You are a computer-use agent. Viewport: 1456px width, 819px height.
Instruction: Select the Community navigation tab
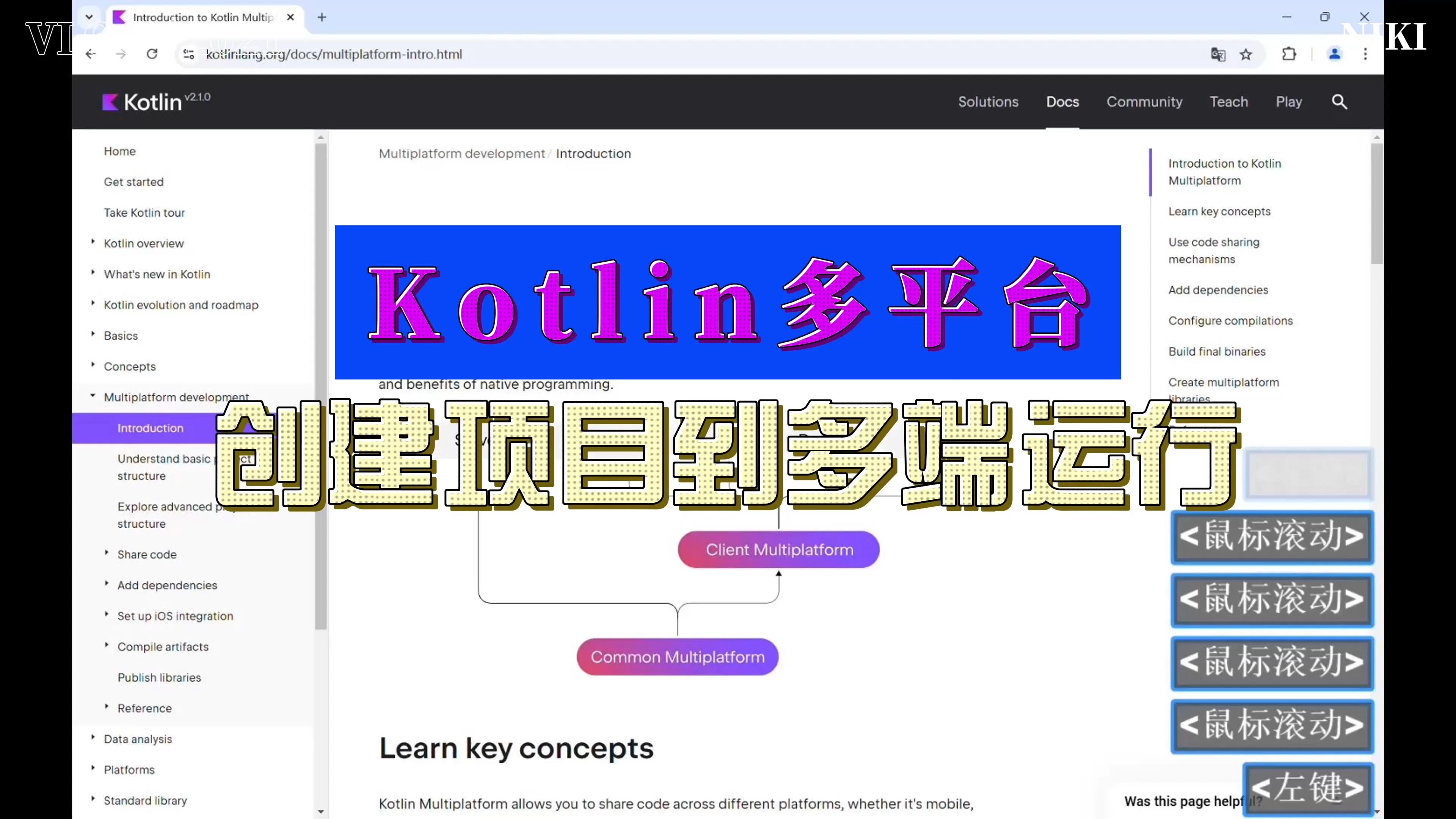click(1144, 101)
